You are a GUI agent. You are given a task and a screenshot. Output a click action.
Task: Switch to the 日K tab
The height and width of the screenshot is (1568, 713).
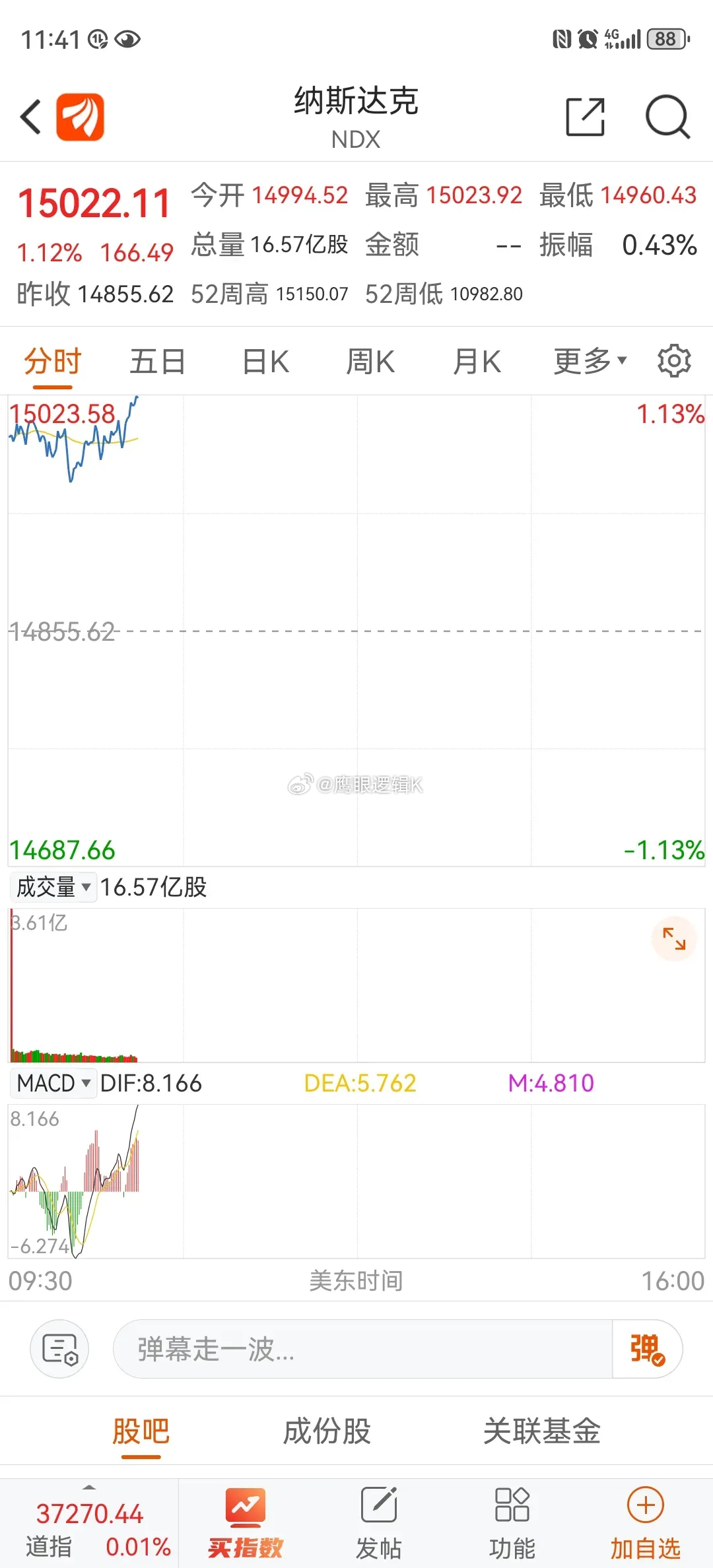[265, 362]
